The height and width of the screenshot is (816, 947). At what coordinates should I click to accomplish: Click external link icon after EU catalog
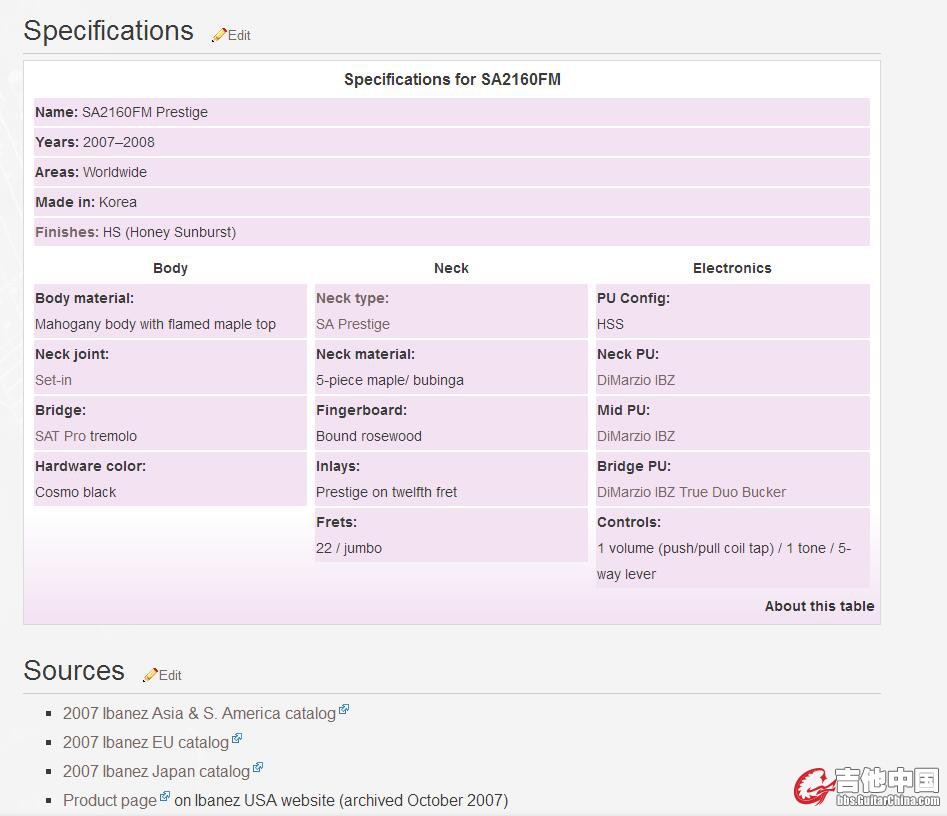pyautogui.click(x=237, y=738)
